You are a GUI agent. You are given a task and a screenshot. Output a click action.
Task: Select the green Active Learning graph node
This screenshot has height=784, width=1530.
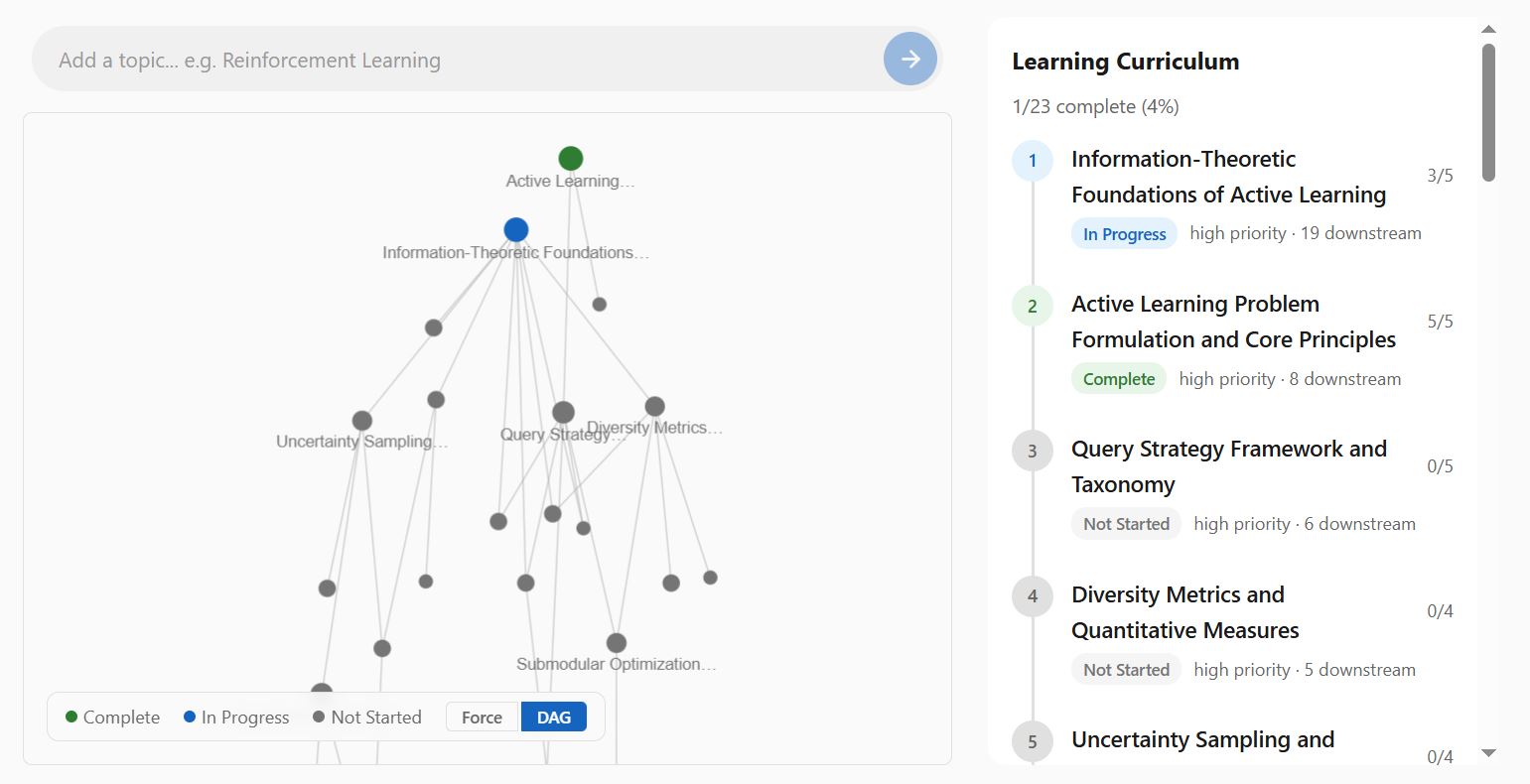pos(570,159)
